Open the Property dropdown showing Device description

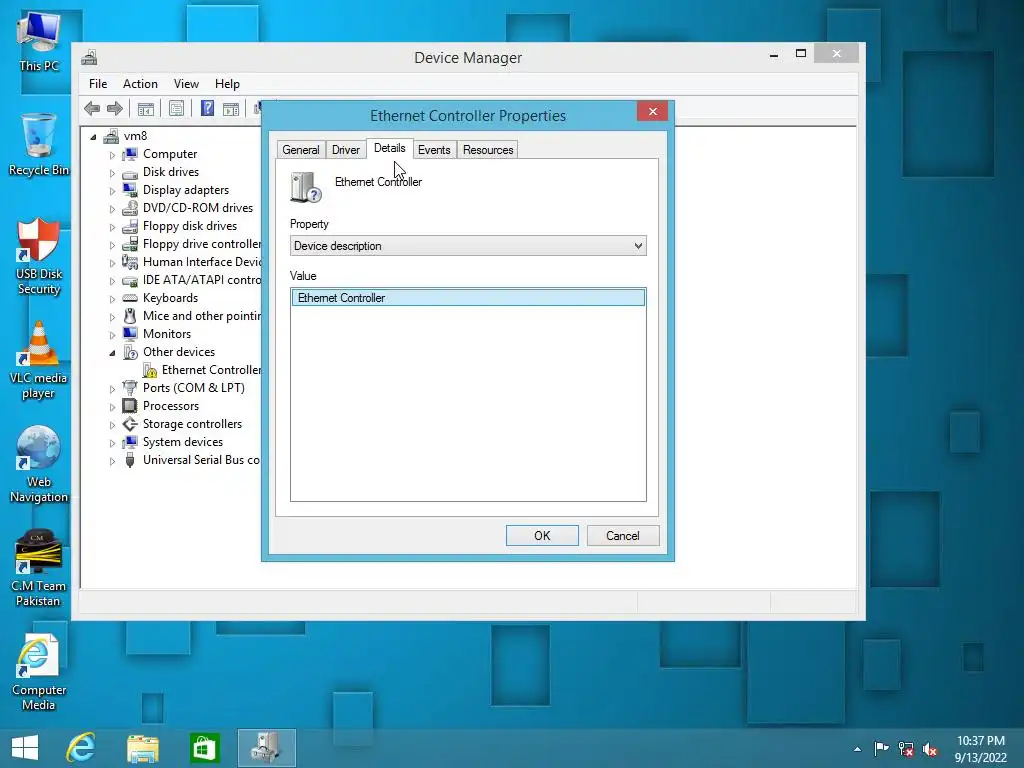point(468,246)
